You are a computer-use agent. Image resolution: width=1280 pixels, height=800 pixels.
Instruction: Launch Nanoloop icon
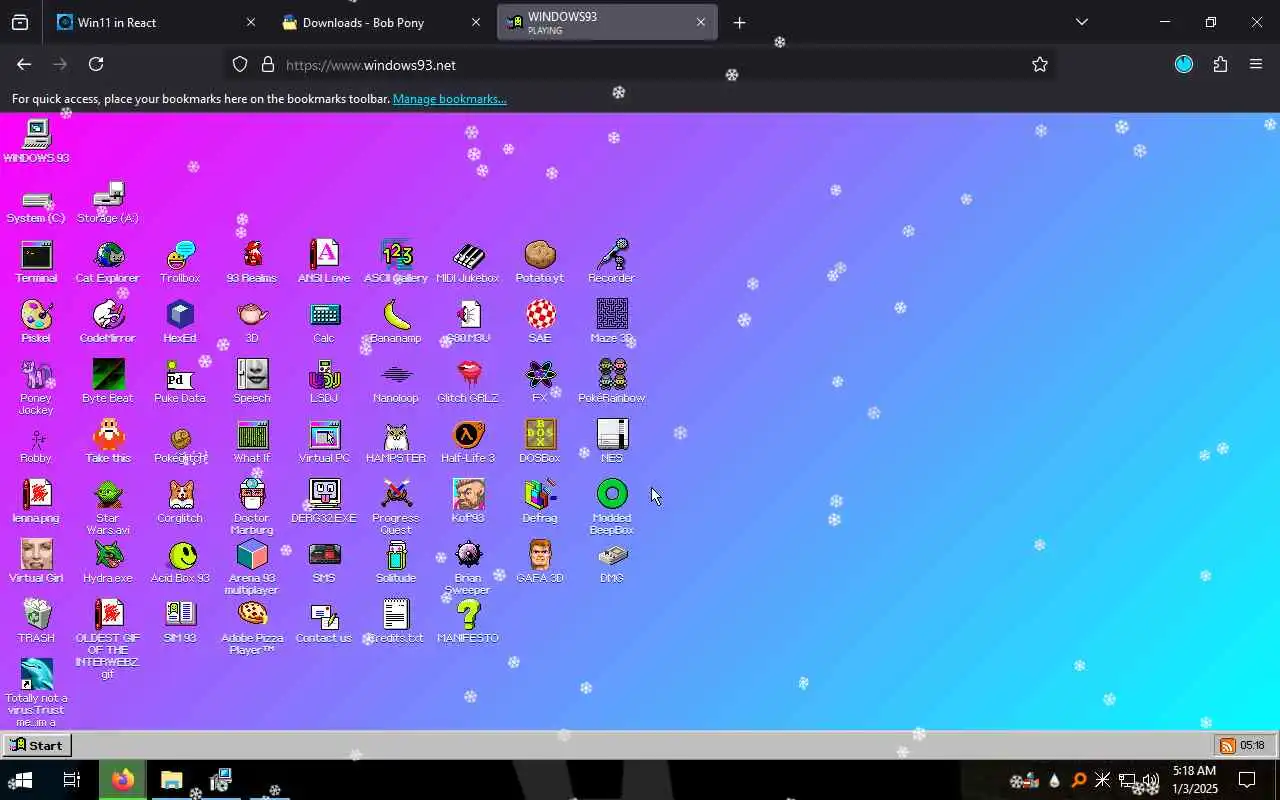click(396, 382)
